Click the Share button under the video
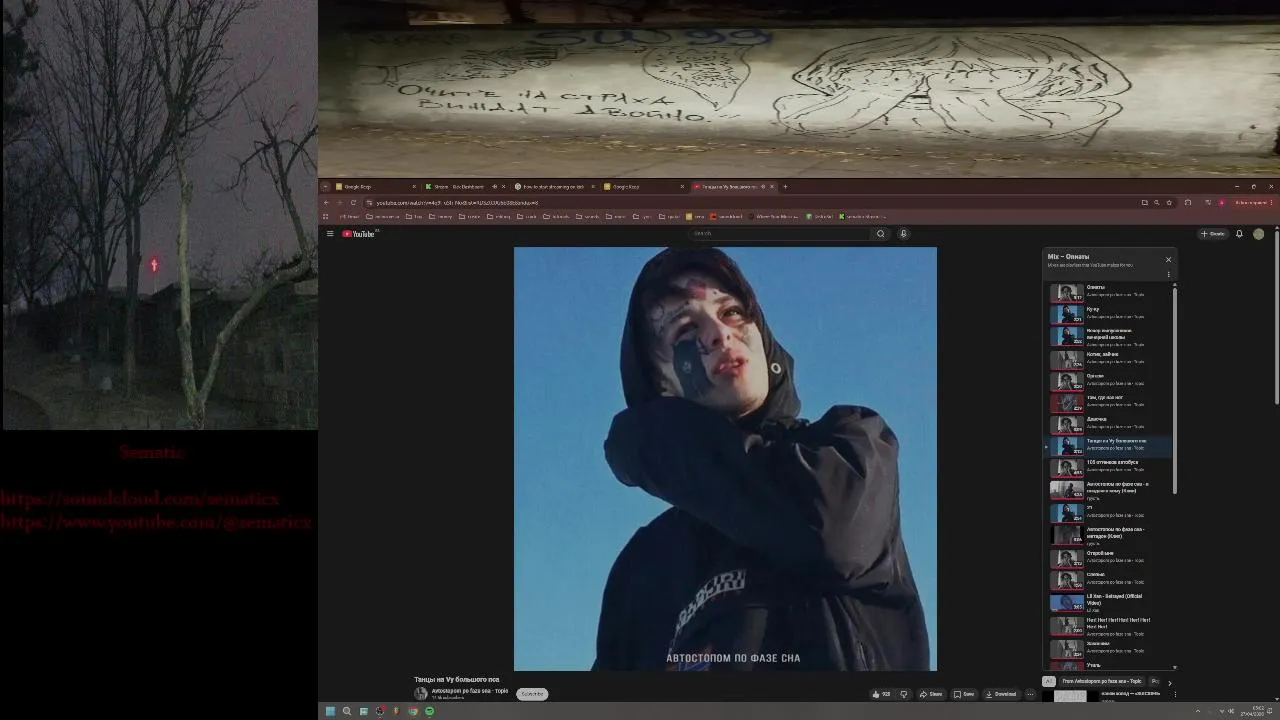 [931, 694]
